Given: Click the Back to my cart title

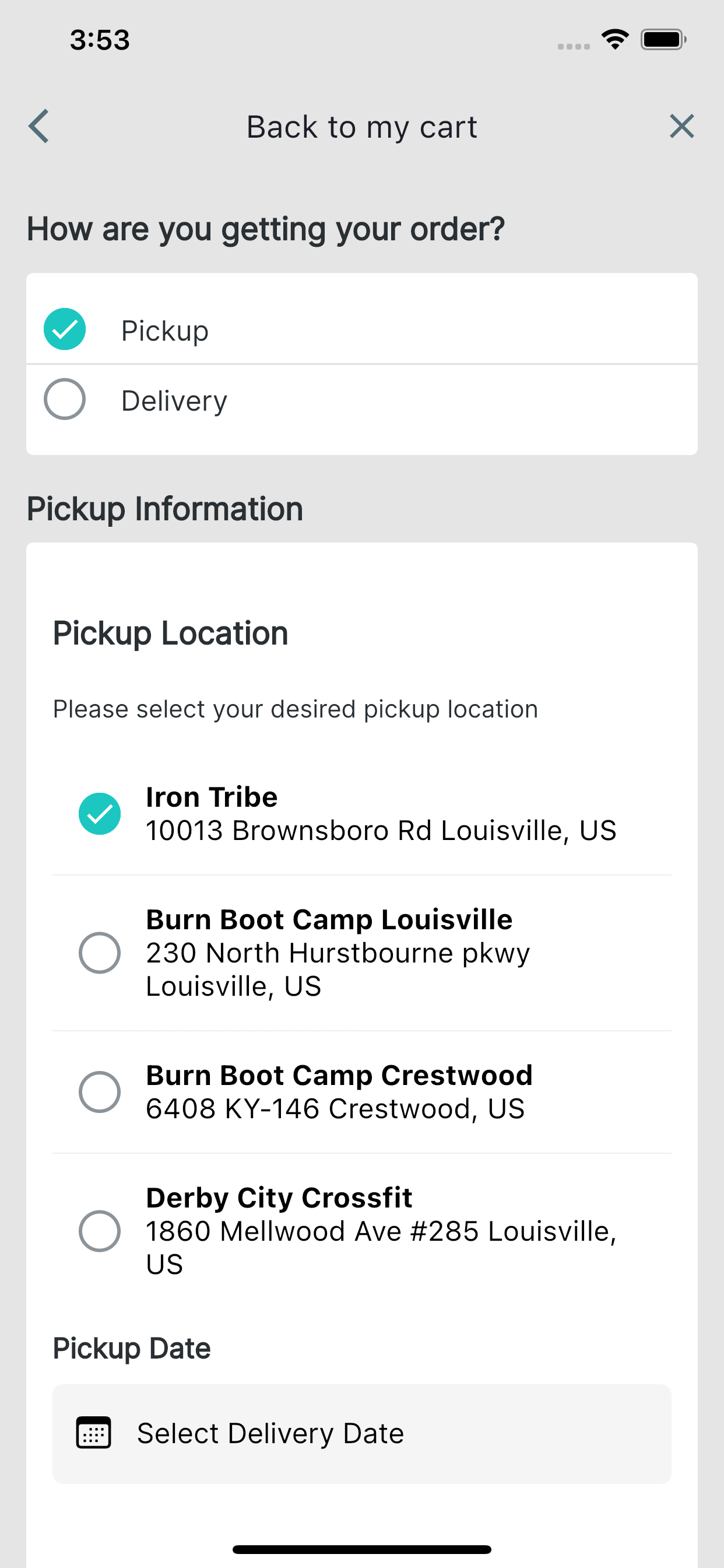Looking at the screenshot, I should [x=362, y=127].
